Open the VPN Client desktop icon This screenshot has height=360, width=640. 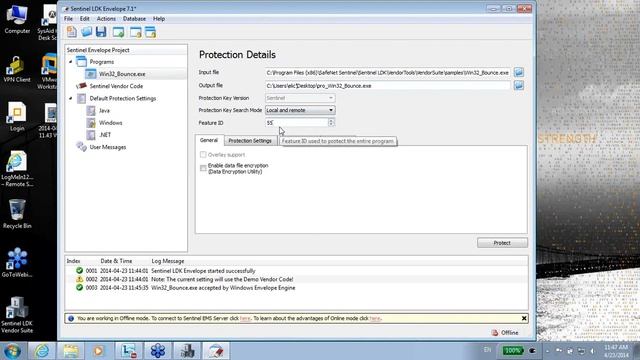17,69
